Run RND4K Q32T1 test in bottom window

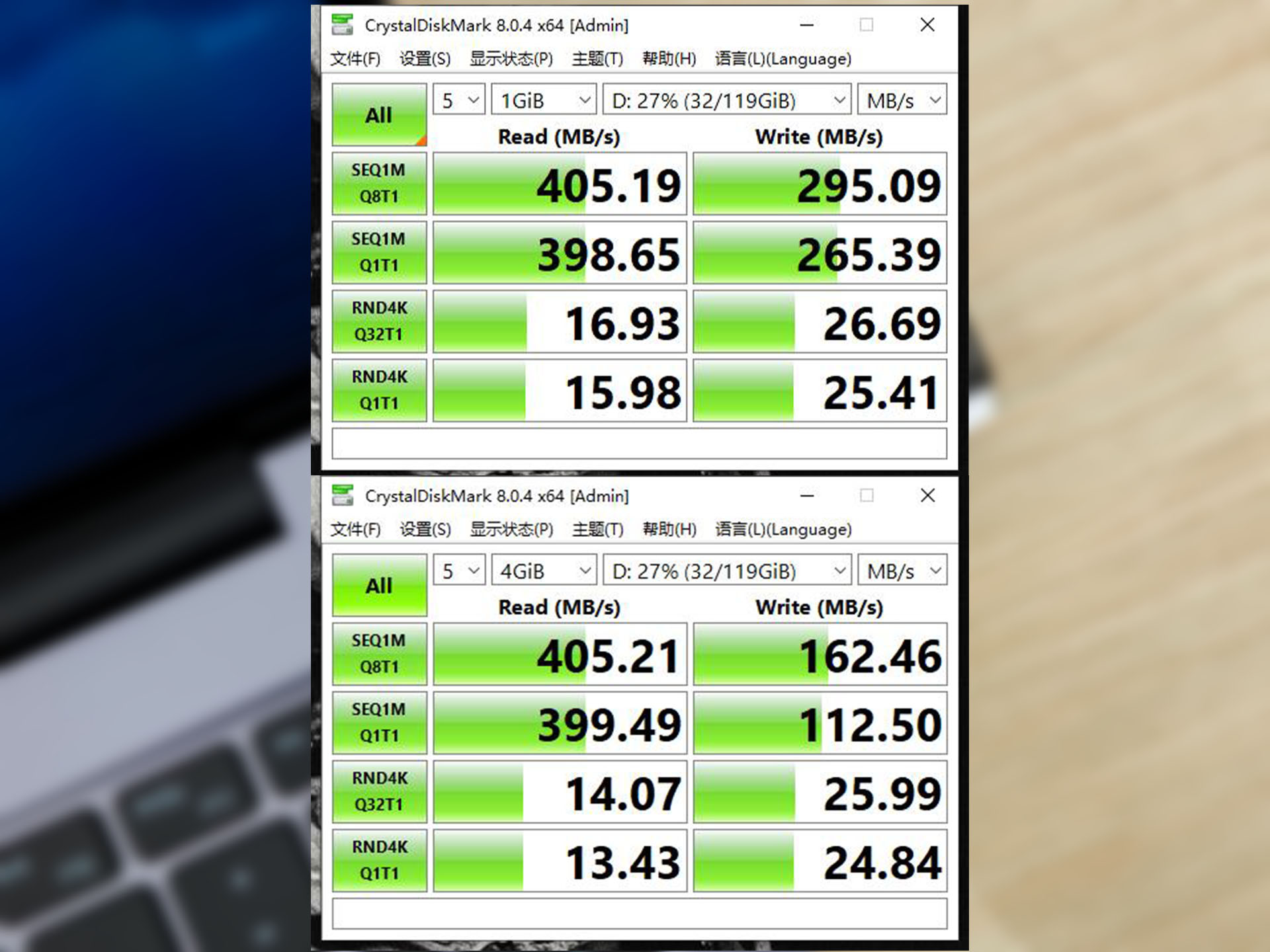[x=379, y=791]
